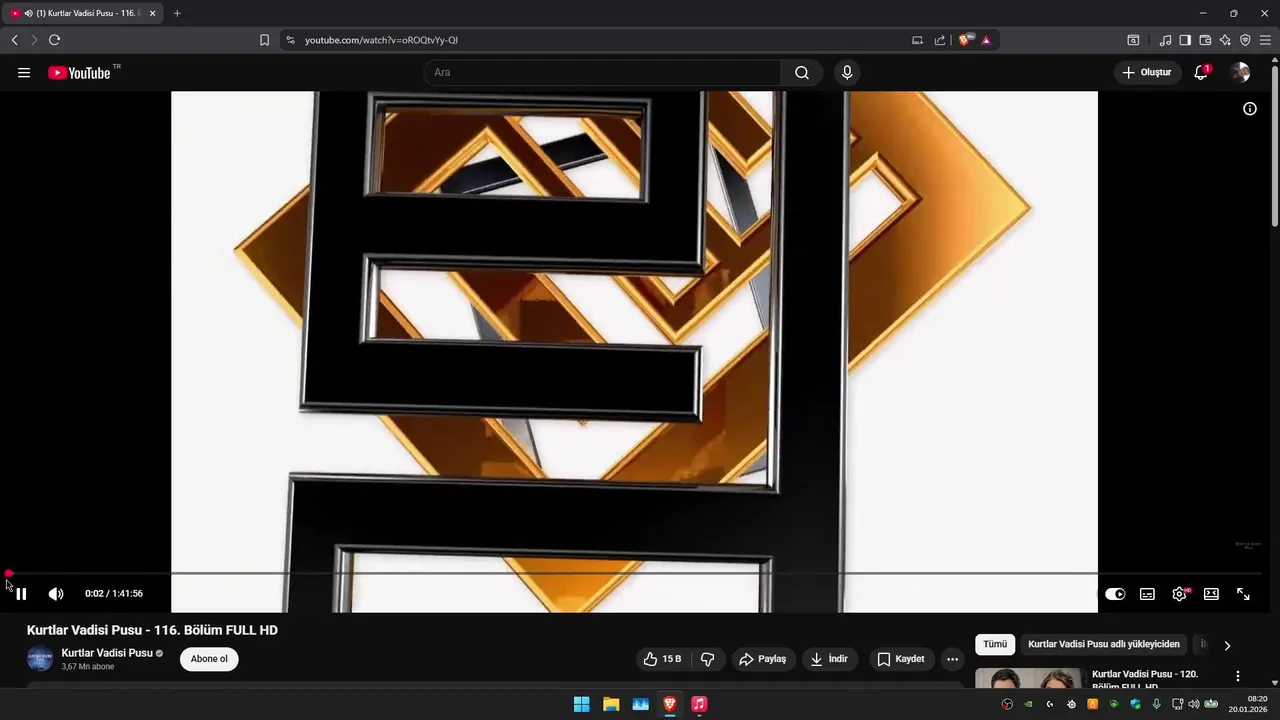The image size is (1280, 720).
Task: Mute the video volume
Action: point(56,594)
